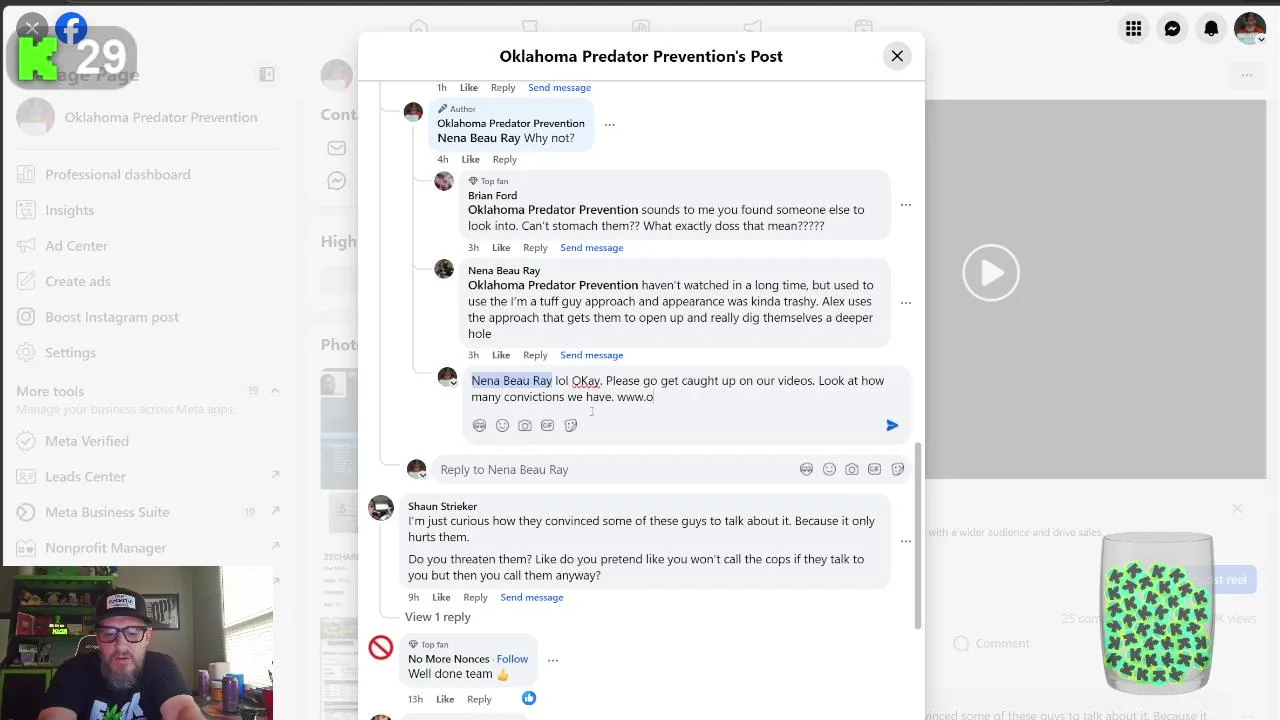Close the Oklahoma Predator Prevention's Post dialog
1280x720 pixels.
897,56
